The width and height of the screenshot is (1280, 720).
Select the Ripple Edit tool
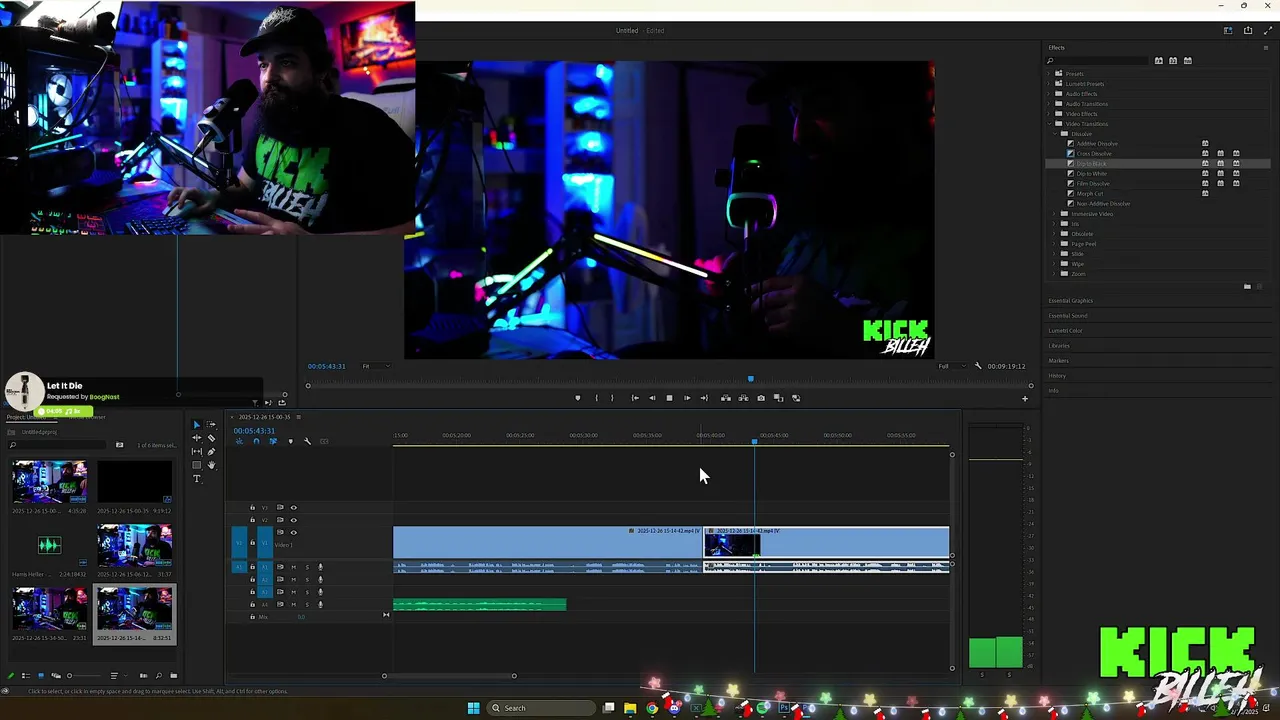pos(197,438)
